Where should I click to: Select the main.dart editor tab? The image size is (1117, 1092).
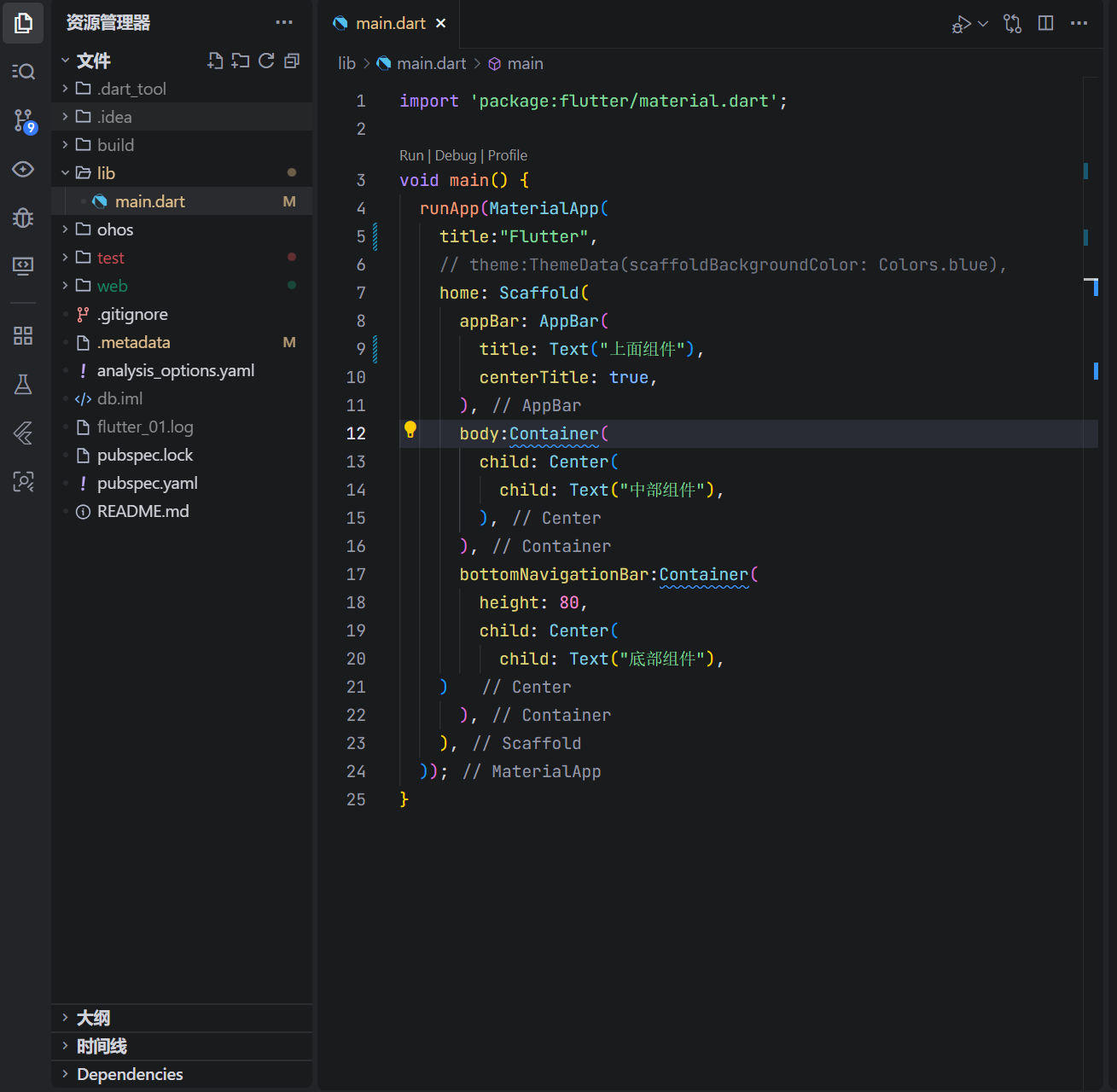click(x=390, y=23)
